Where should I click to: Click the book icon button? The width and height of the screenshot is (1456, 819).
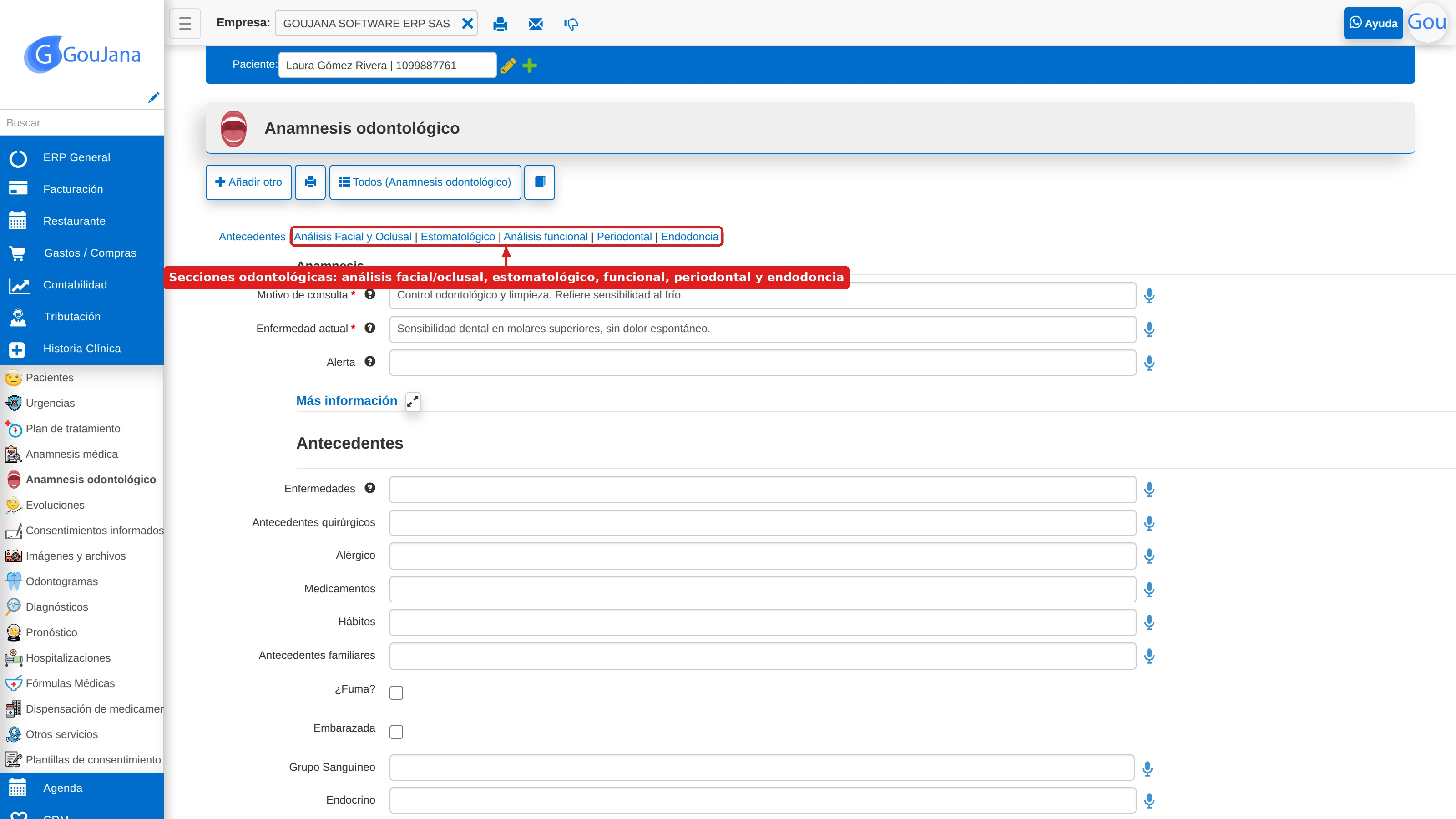tap(540, 182)
